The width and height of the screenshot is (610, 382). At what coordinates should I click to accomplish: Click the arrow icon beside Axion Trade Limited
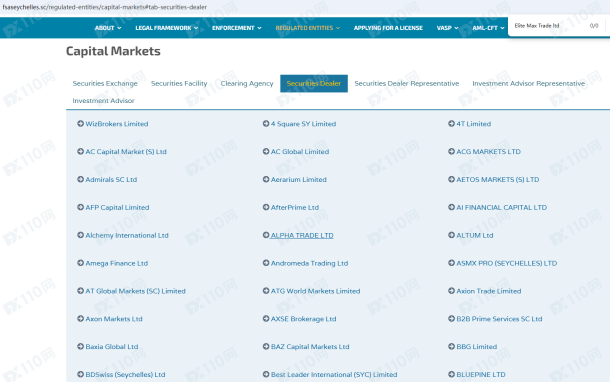click(451, 291)
